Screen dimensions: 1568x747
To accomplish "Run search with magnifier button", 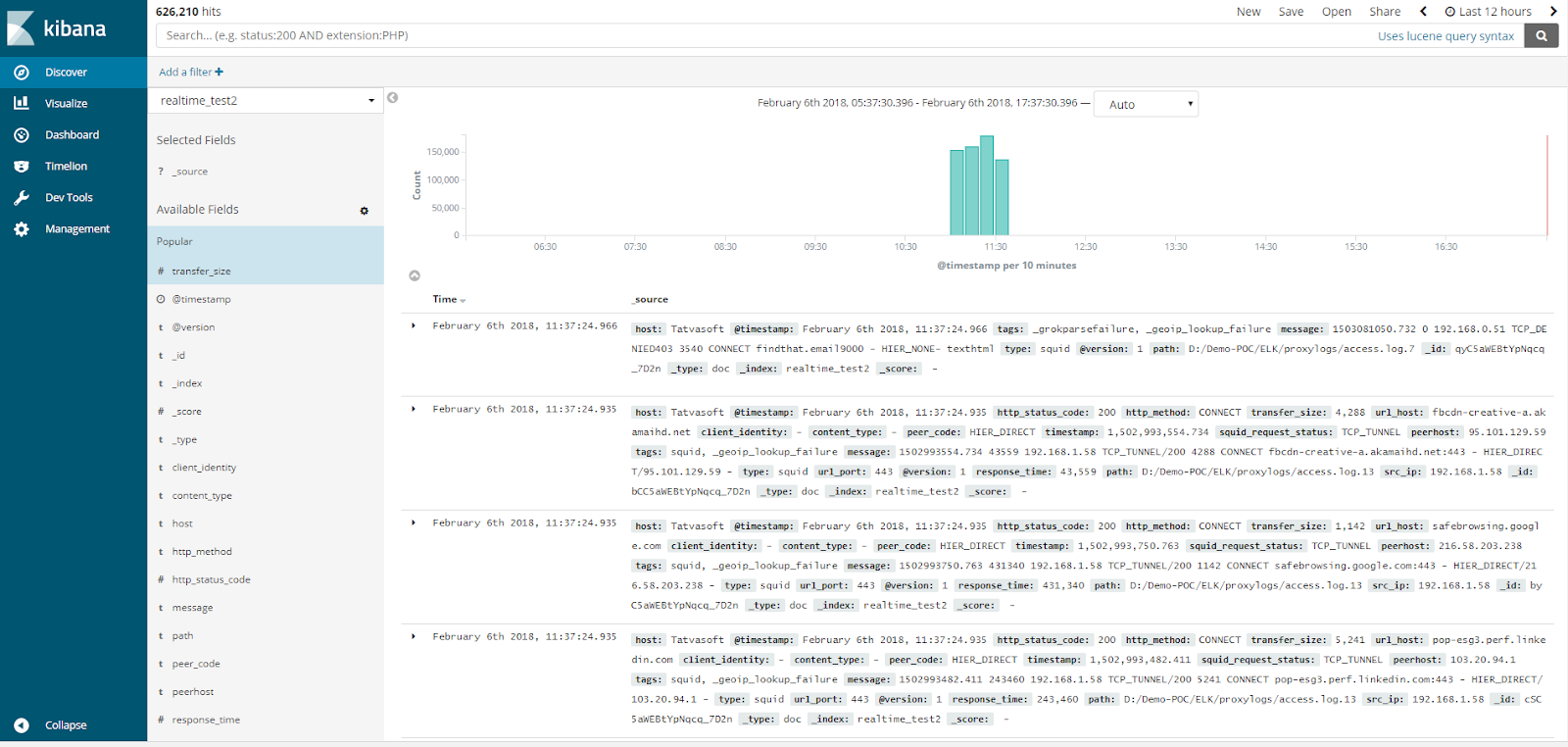I will (x=1542, y=35).
